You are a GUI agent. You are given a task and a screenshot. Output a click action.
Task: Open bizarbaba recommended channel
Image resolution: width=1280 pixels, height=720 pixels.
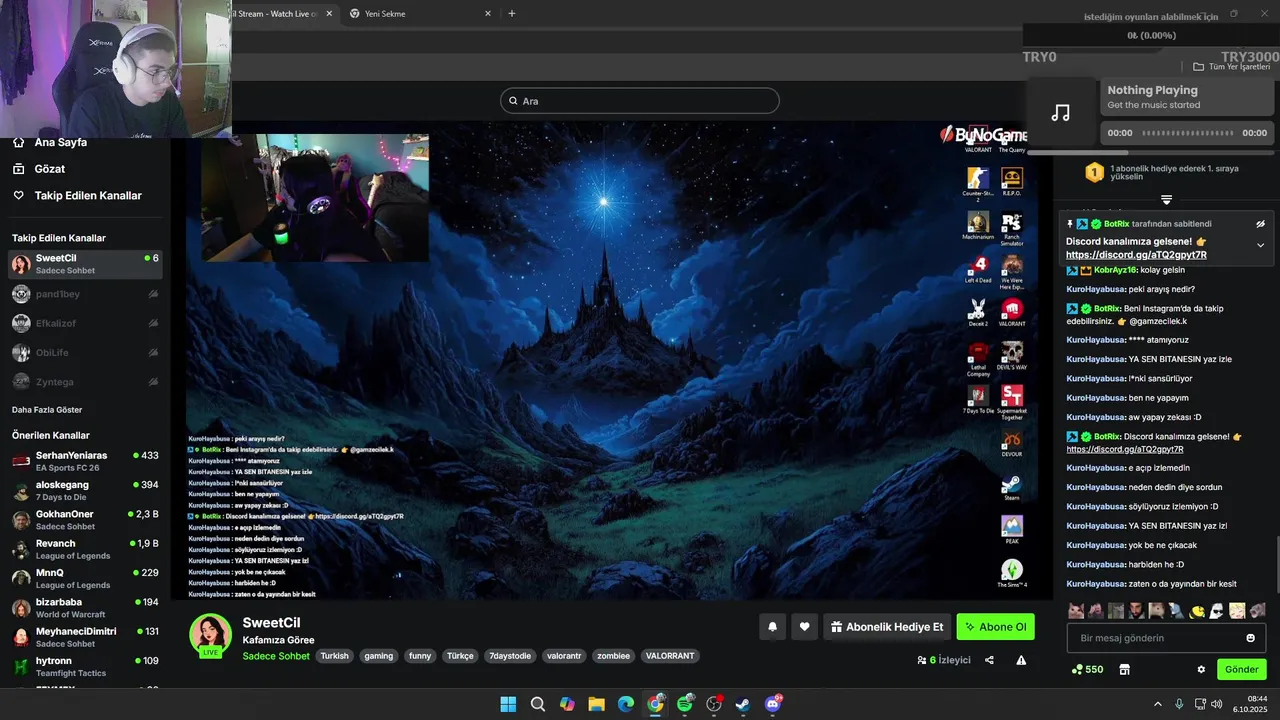(x=85, y=608)
